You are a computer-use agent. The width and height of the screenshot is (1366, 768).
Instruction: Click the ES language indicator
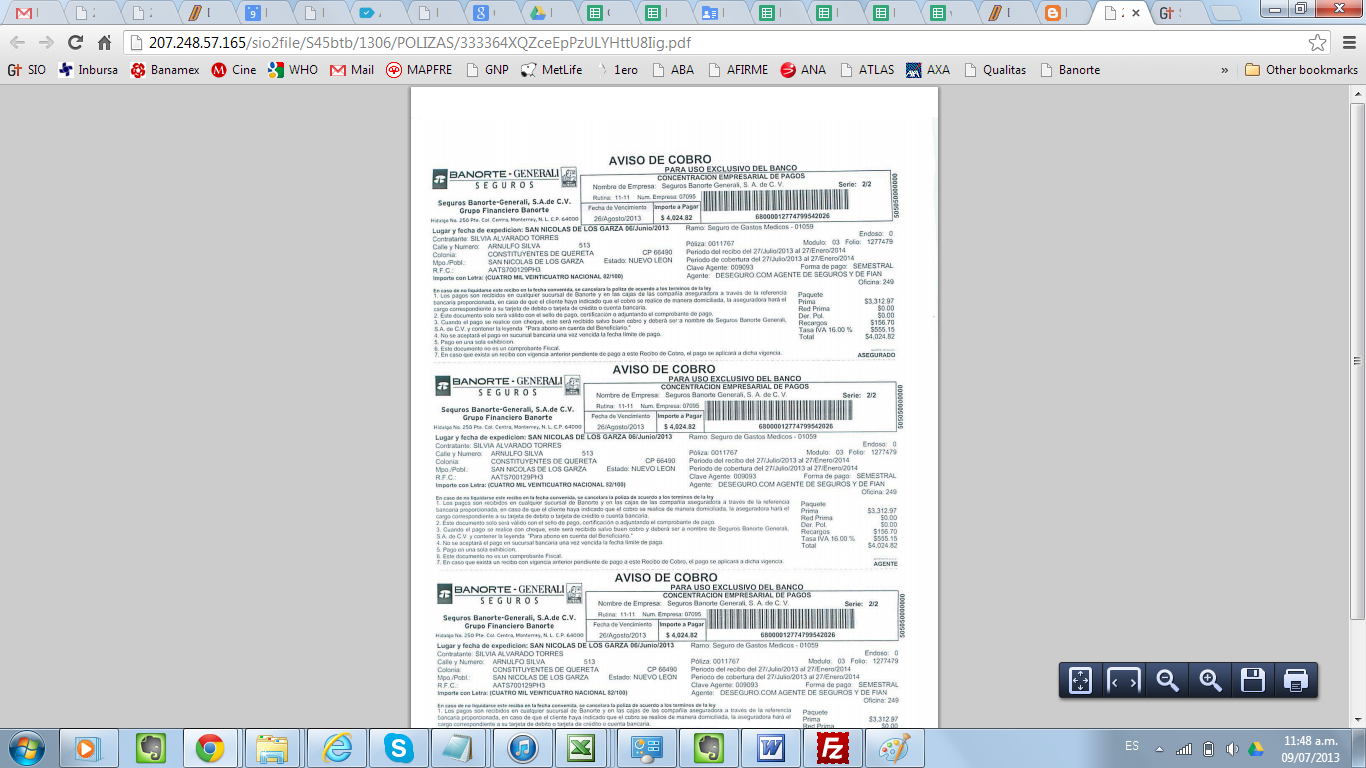click(1131, 746)
